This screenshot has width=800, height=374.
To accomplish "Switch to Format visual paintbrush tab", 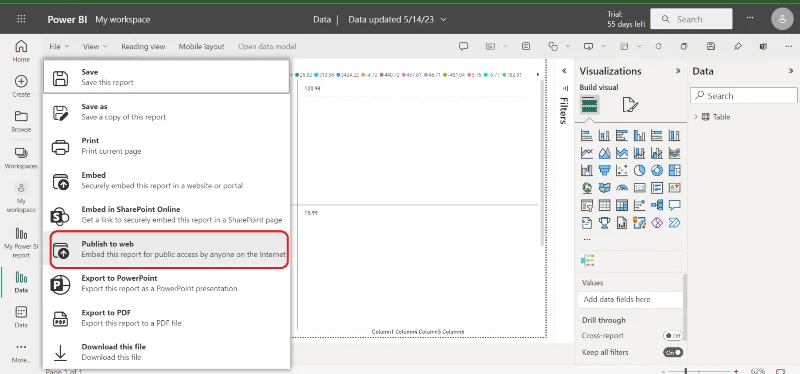I will [630, 105].
